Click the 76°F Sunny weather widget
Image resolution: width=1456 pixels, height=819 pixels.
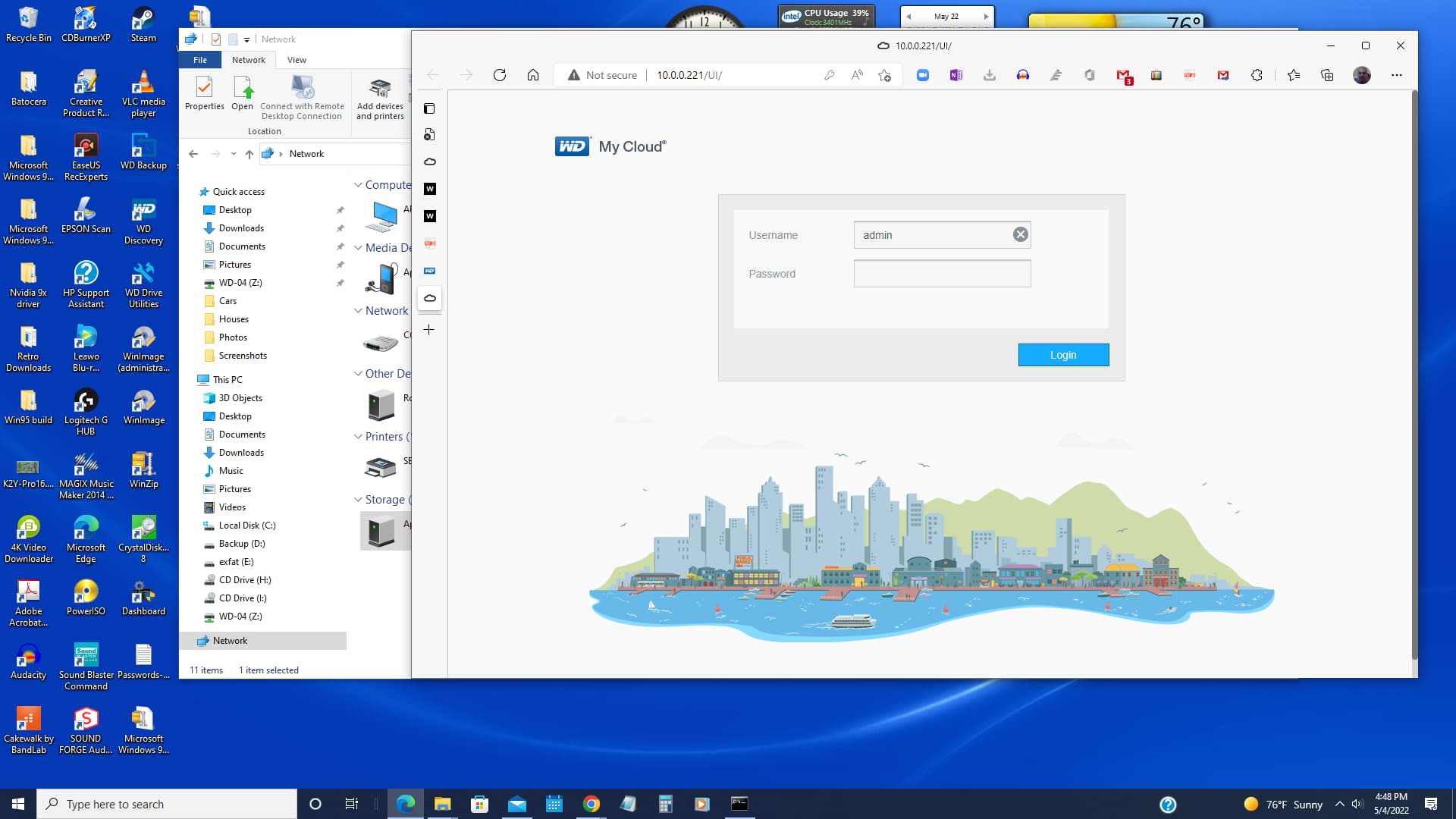point(1283,804)
